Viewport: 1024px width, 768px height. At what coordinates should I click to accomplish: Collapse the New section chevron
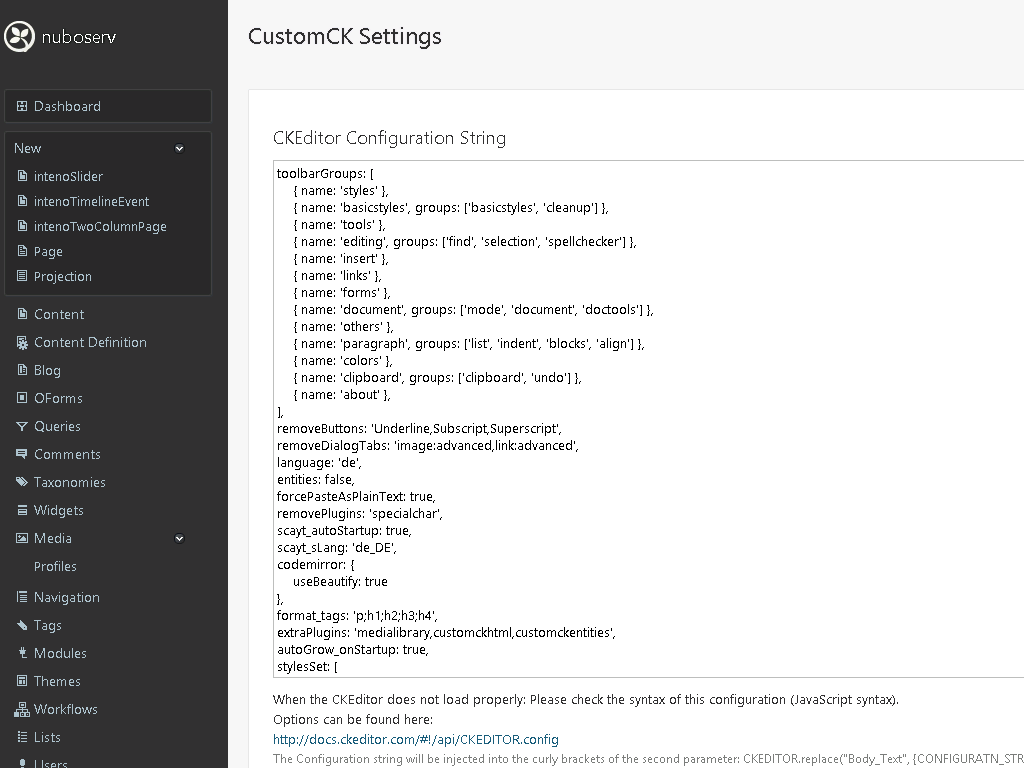click(180, 148)
